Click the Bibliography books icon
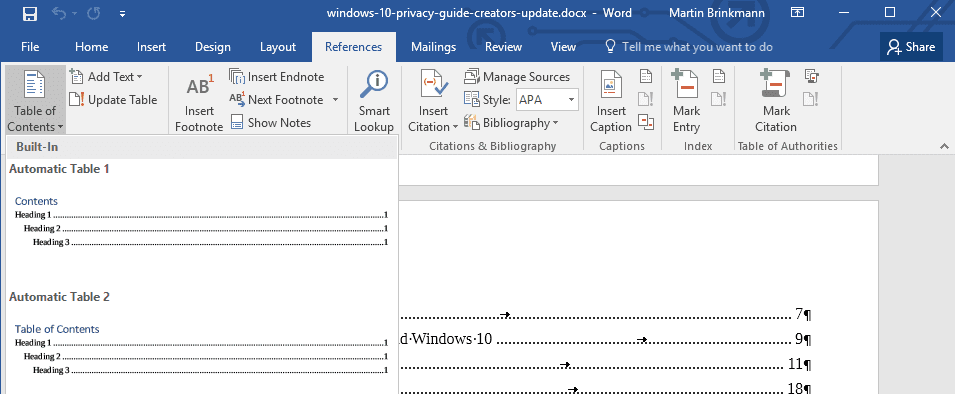 pyautogui.click(x=472, y=122)
